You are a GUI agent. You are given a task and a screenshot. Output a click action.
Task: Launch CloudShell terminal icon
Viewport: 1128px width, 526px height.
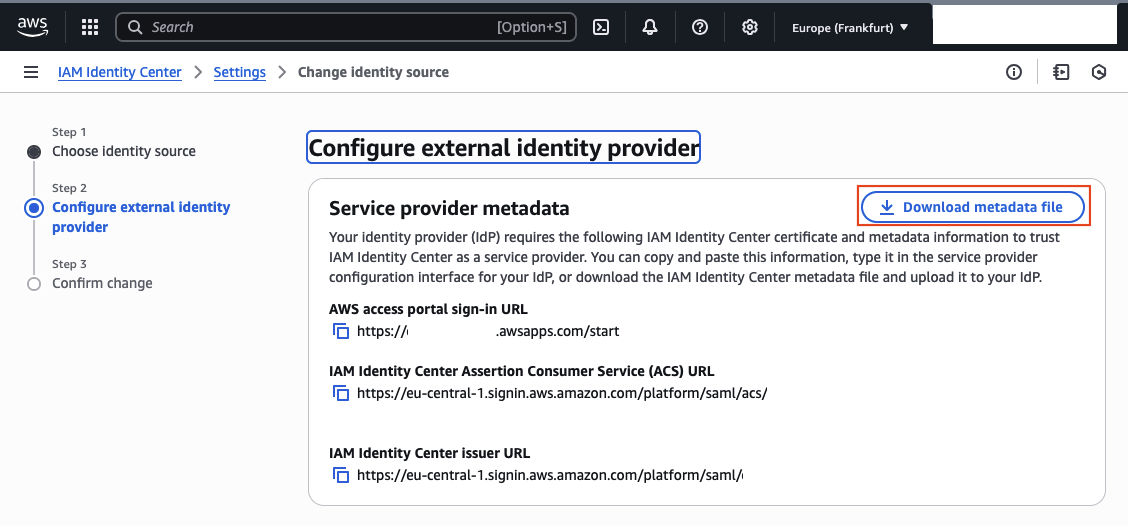pos(601,27)
